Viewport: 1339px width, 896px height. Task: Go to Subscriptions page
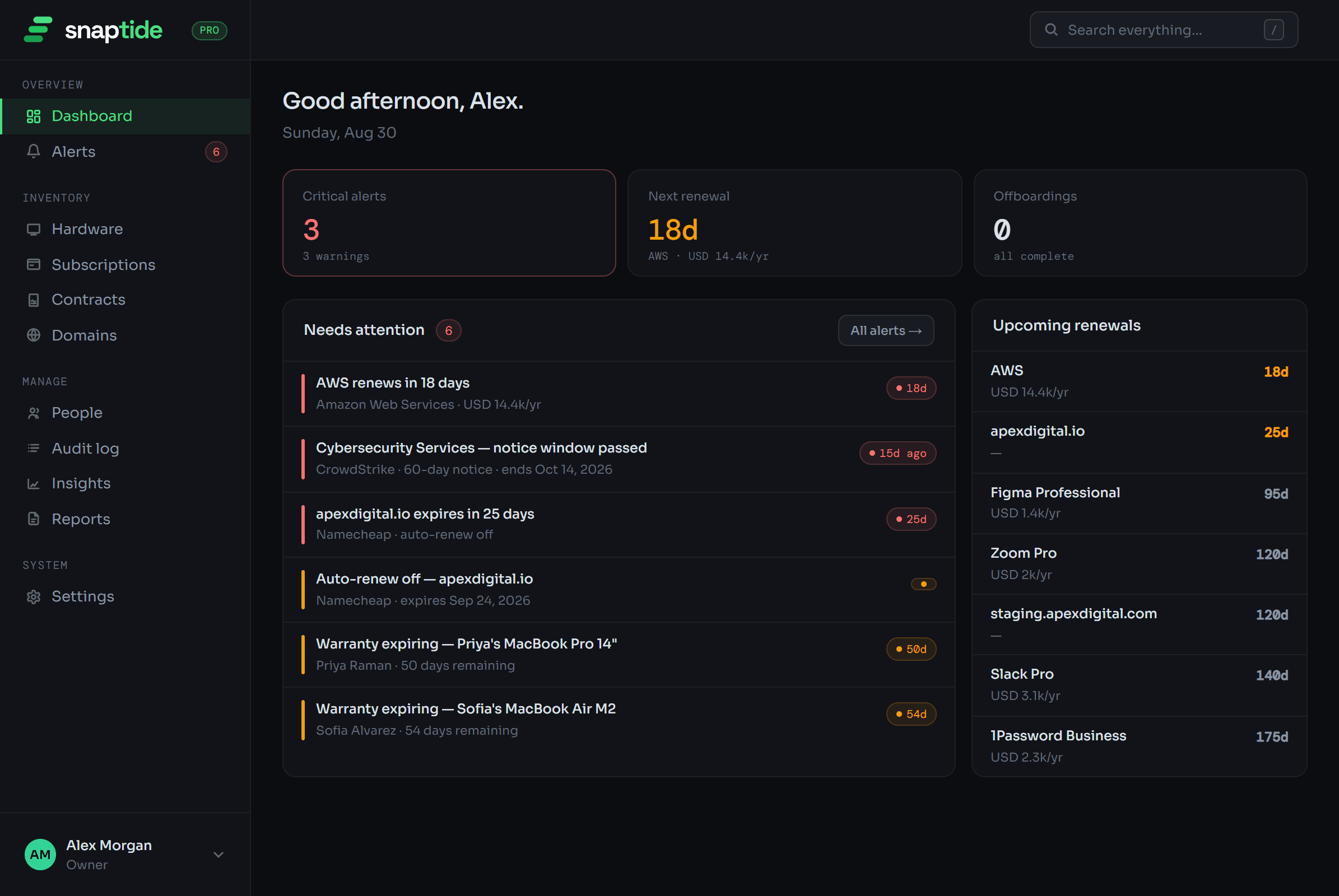[x=125, y=264]
